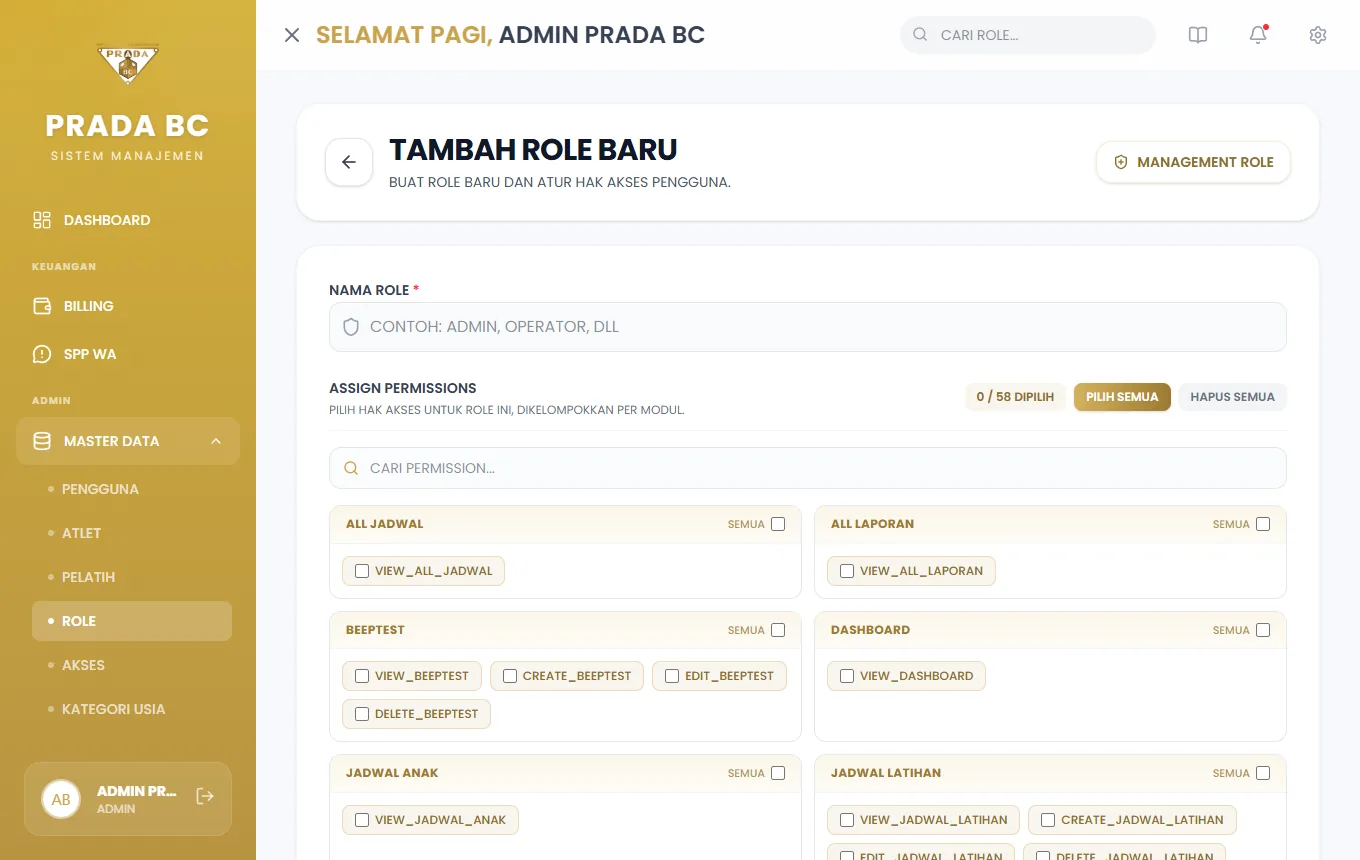Enable the VIEW_DASHBOARD permission
Screen dimensions: 1360x860
[x=847, y=676]
